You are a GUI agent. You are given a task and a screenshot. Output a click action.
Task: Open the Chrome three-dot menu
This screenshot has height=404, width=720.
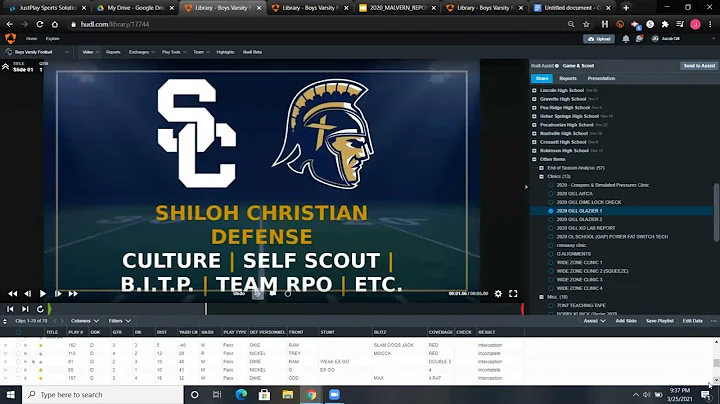click(x=711, y=24)
